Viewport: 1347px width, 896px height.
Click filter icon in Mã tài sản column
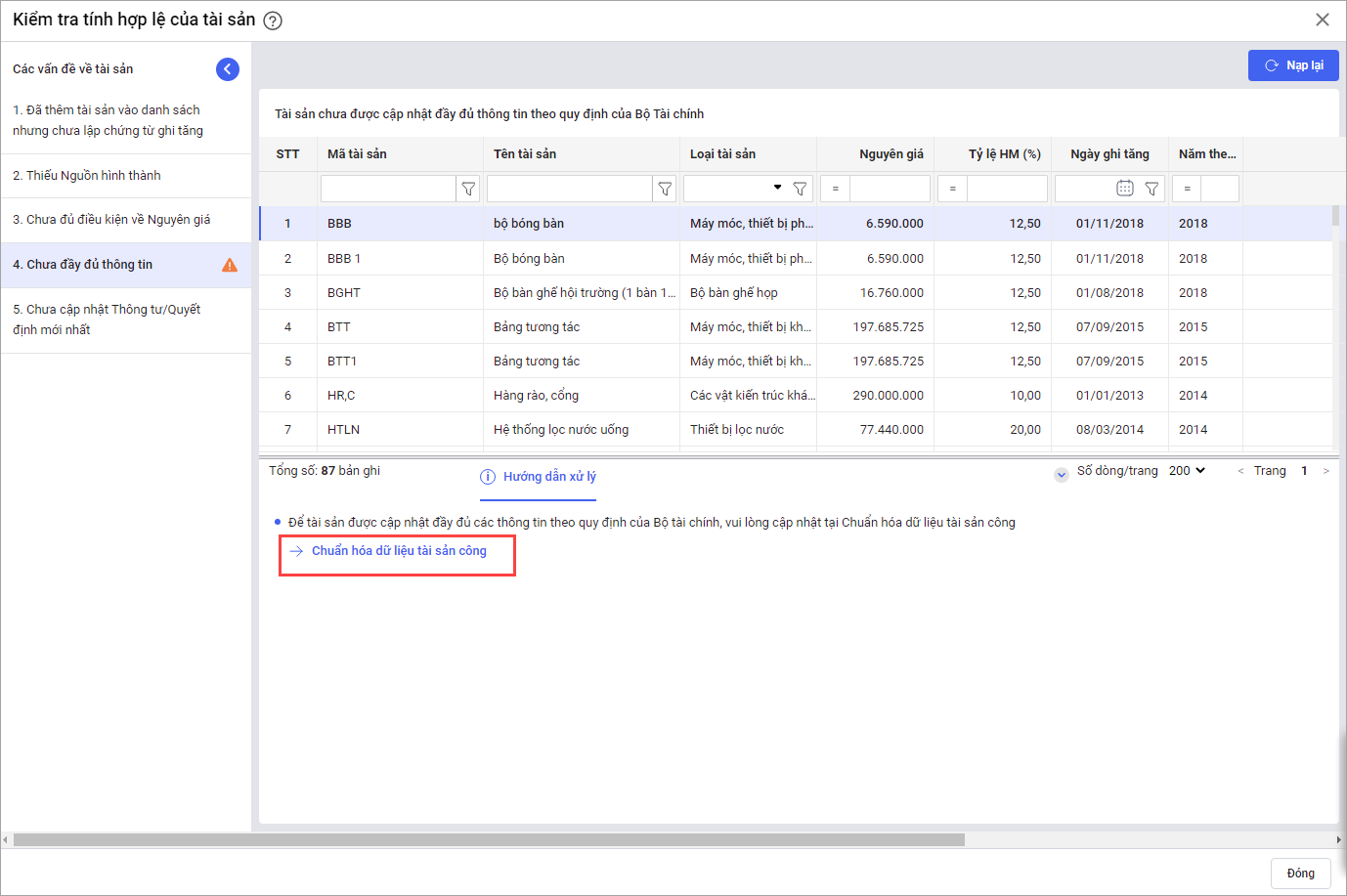468,189
